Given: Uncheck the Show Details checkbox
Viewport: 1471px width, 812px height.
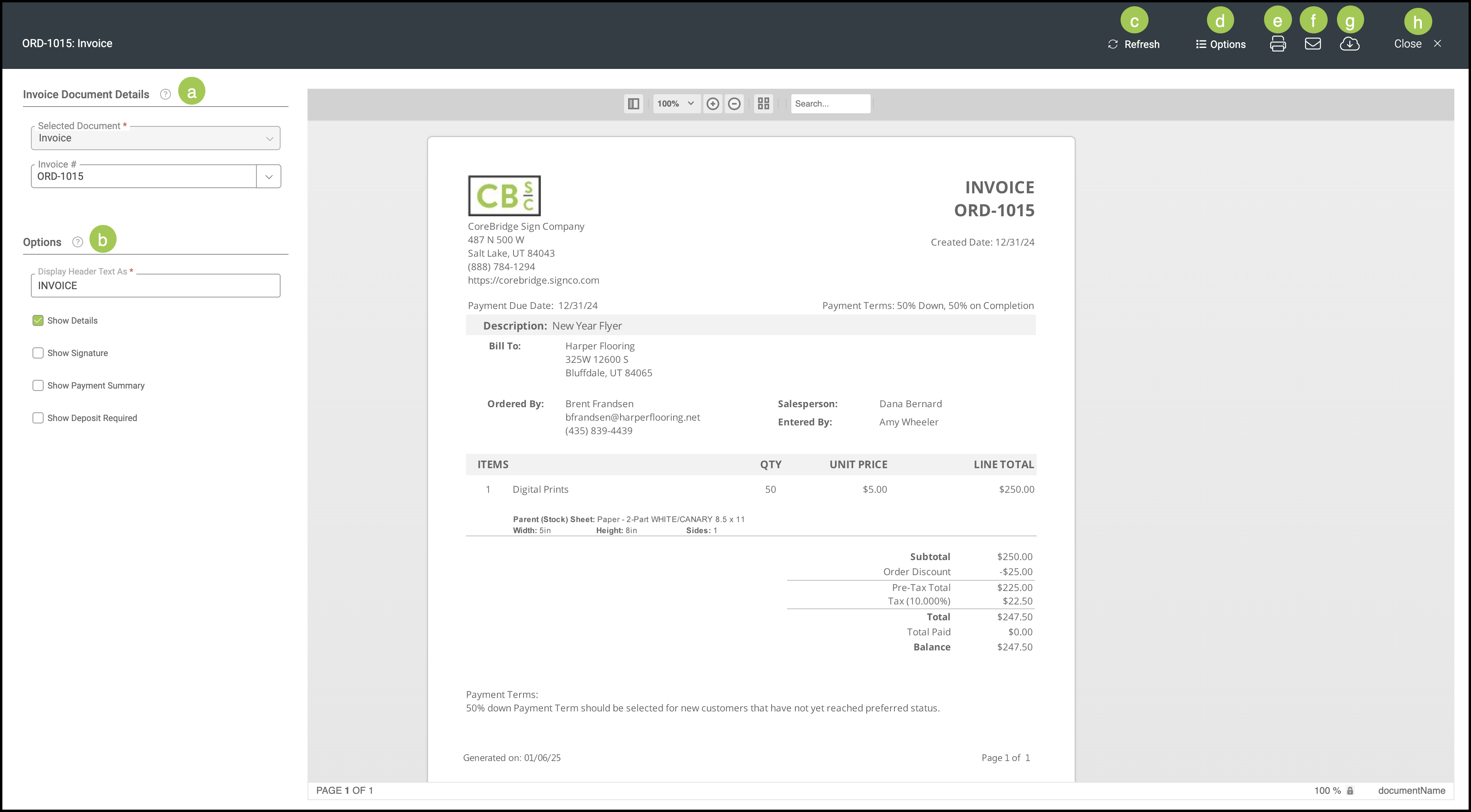Looking at the screenshot, I should pyautogui.click(x=38, y=321).
